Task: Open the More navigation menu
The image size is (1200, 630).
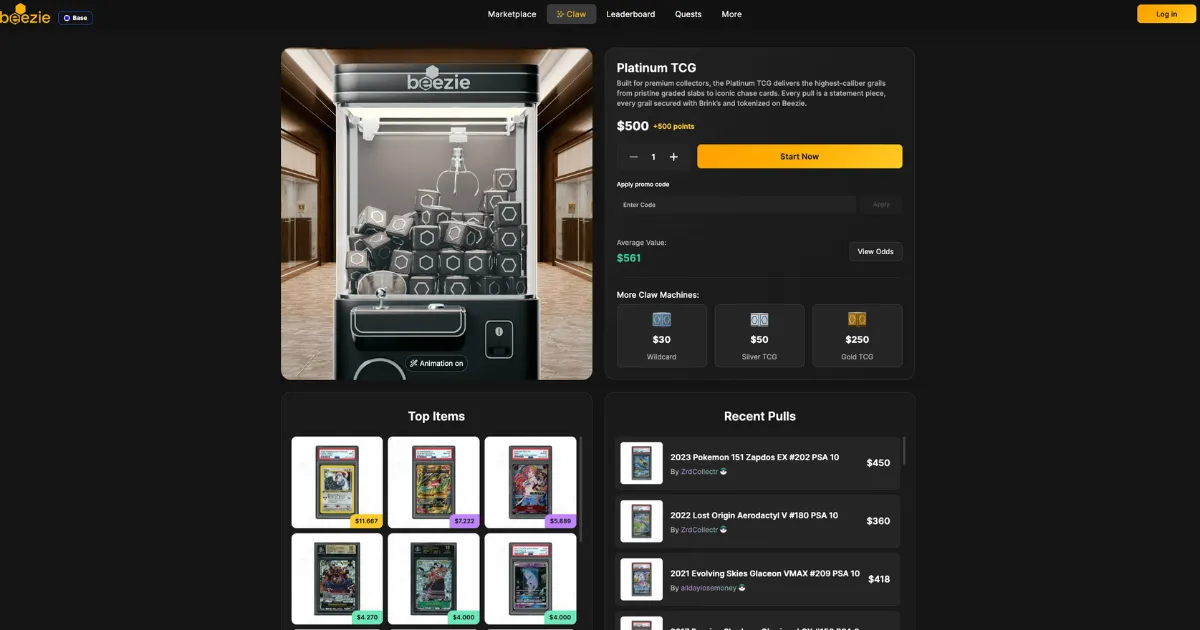Action: 731,14
